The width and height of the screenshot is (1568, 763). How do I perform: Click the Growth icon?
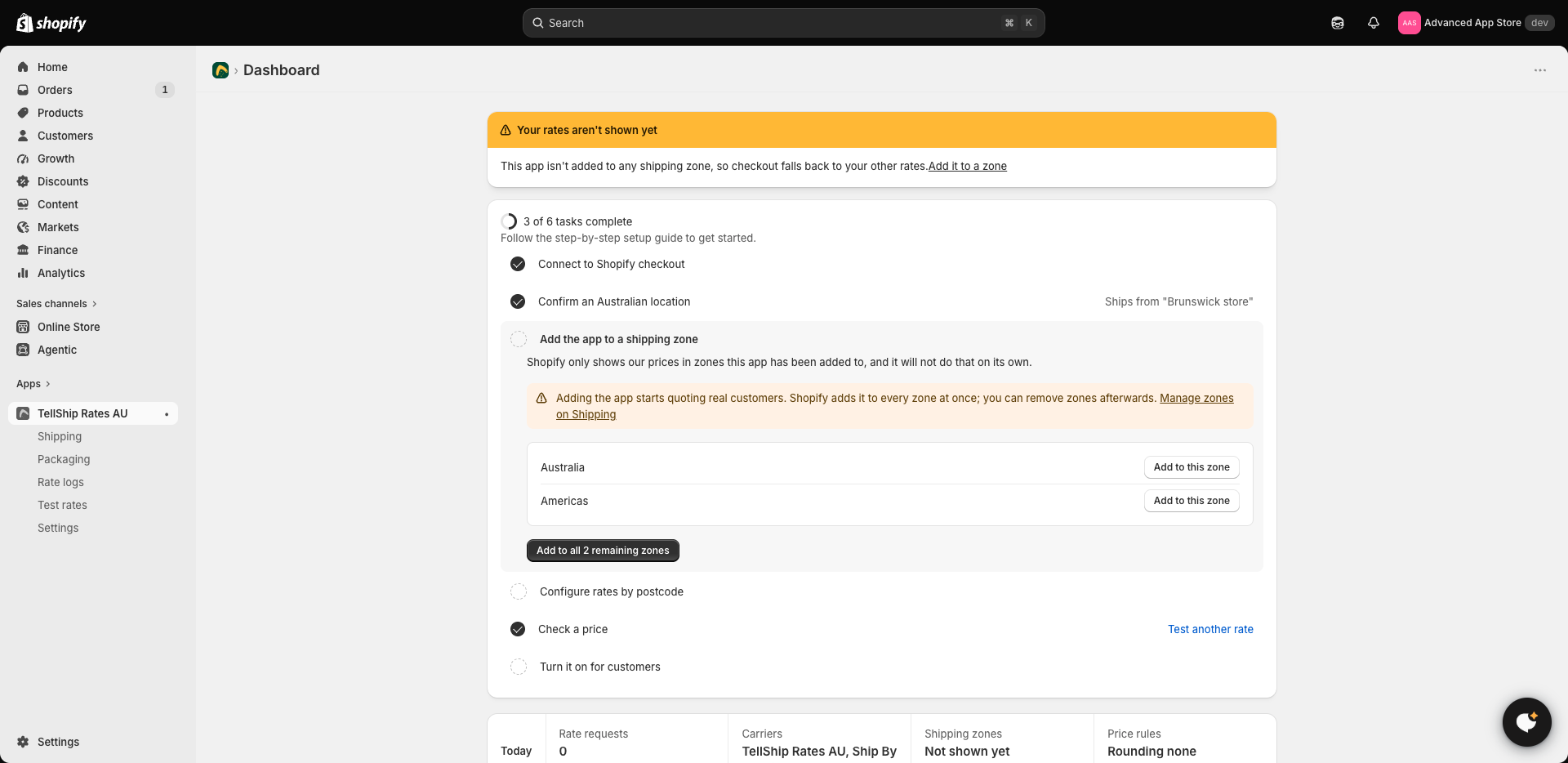tap(23, 158)
